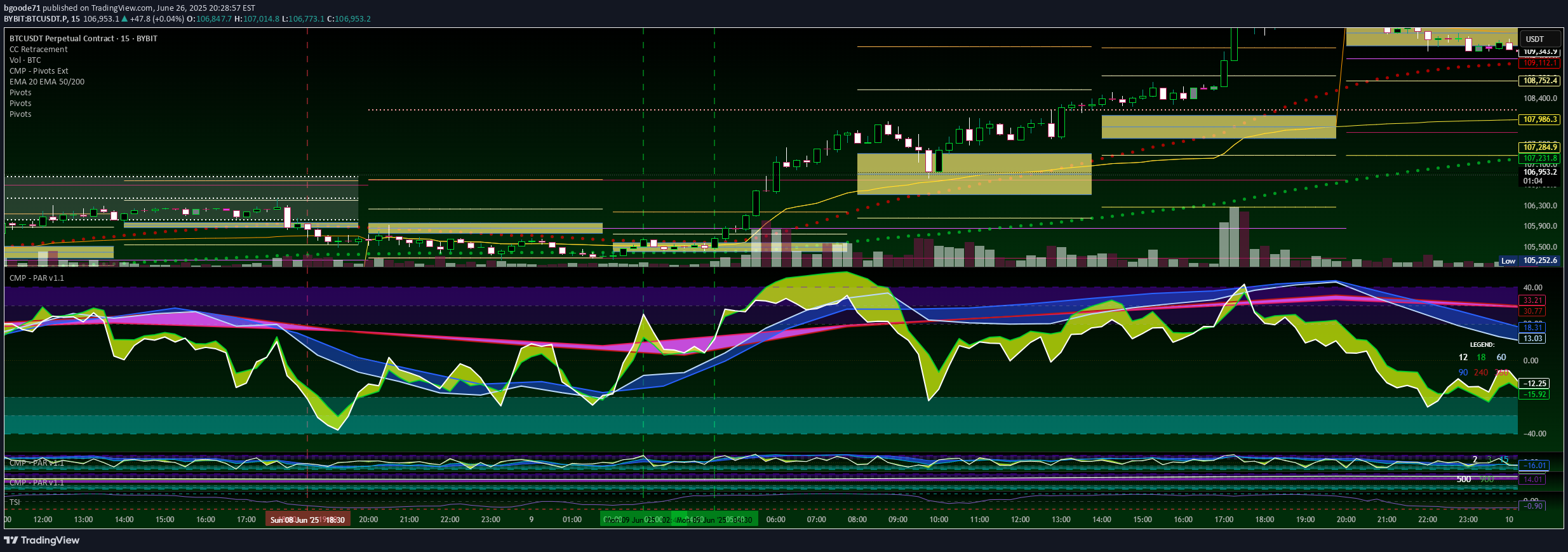The width and height of the screenshot is (1568, 552).
Task: Click the 105,900.0 price scale value
Action: coord(1540,226)
